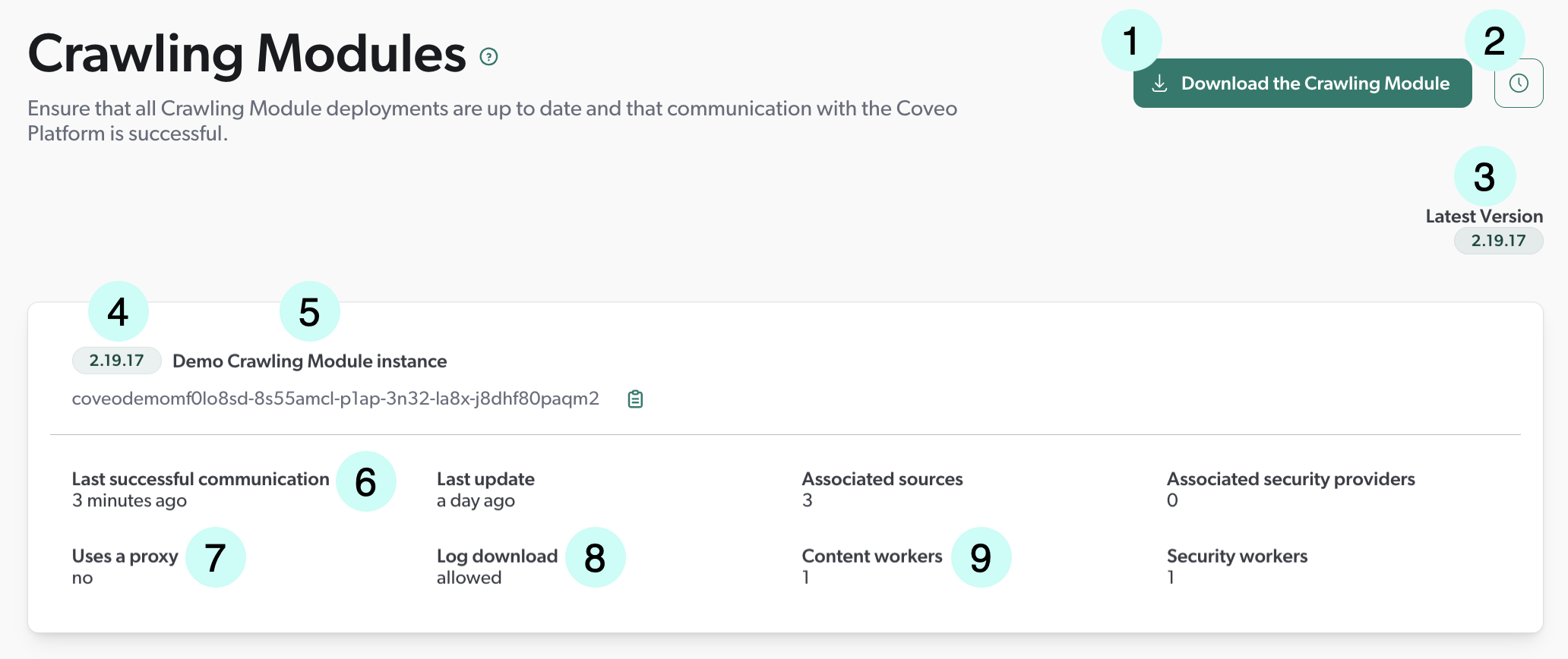The width and height of the screenshot is (1568, 659).
Task: Select the Uses a proxy 'no' value
Action: [x=82, y=578]
